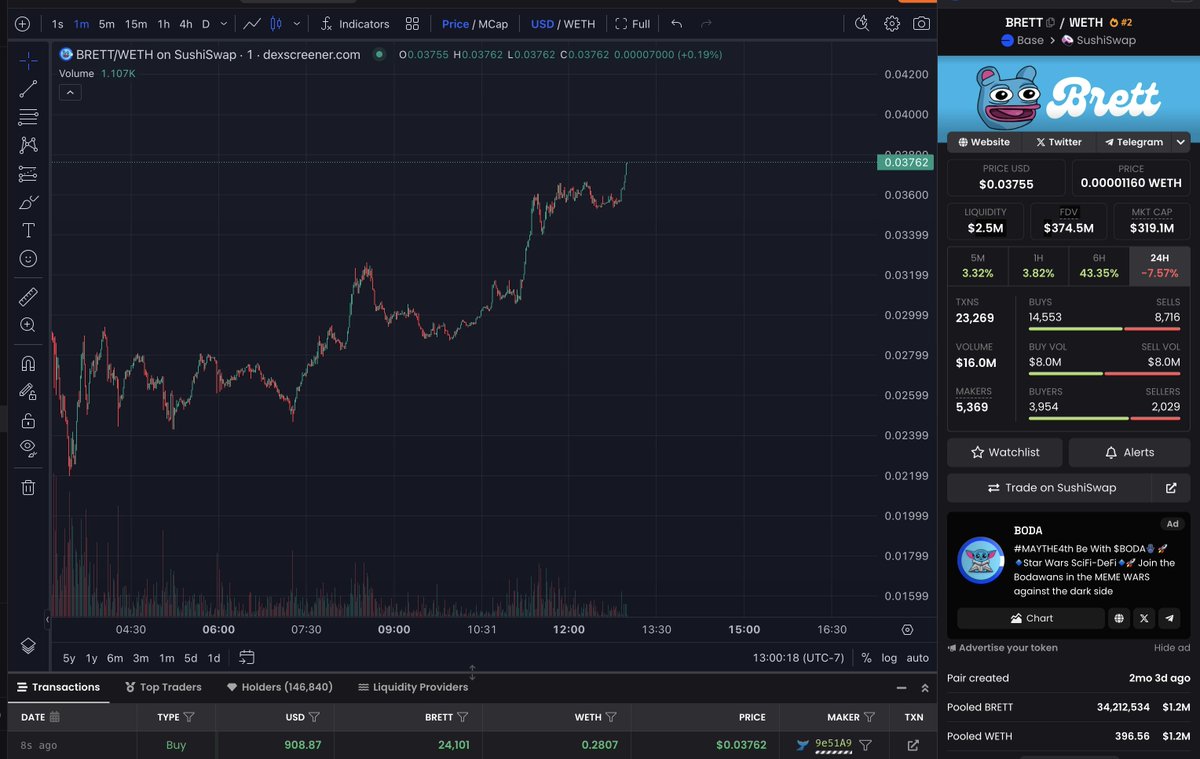Select the crosshair cursor tool
Viewport: 1200px width, 759px height.
pos(28,60)
